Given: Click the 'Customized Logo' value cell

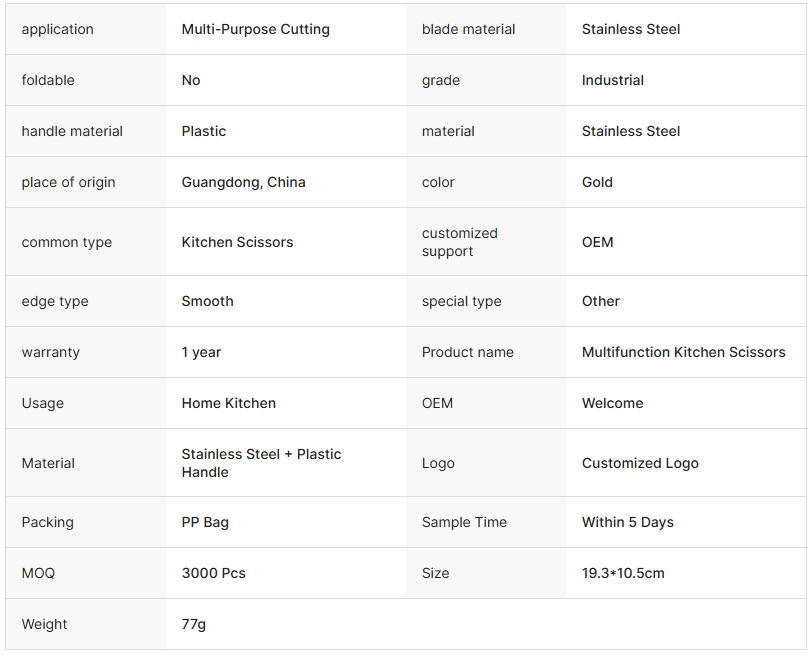Looking at the screenshot, I should click(x=640, y=463).
